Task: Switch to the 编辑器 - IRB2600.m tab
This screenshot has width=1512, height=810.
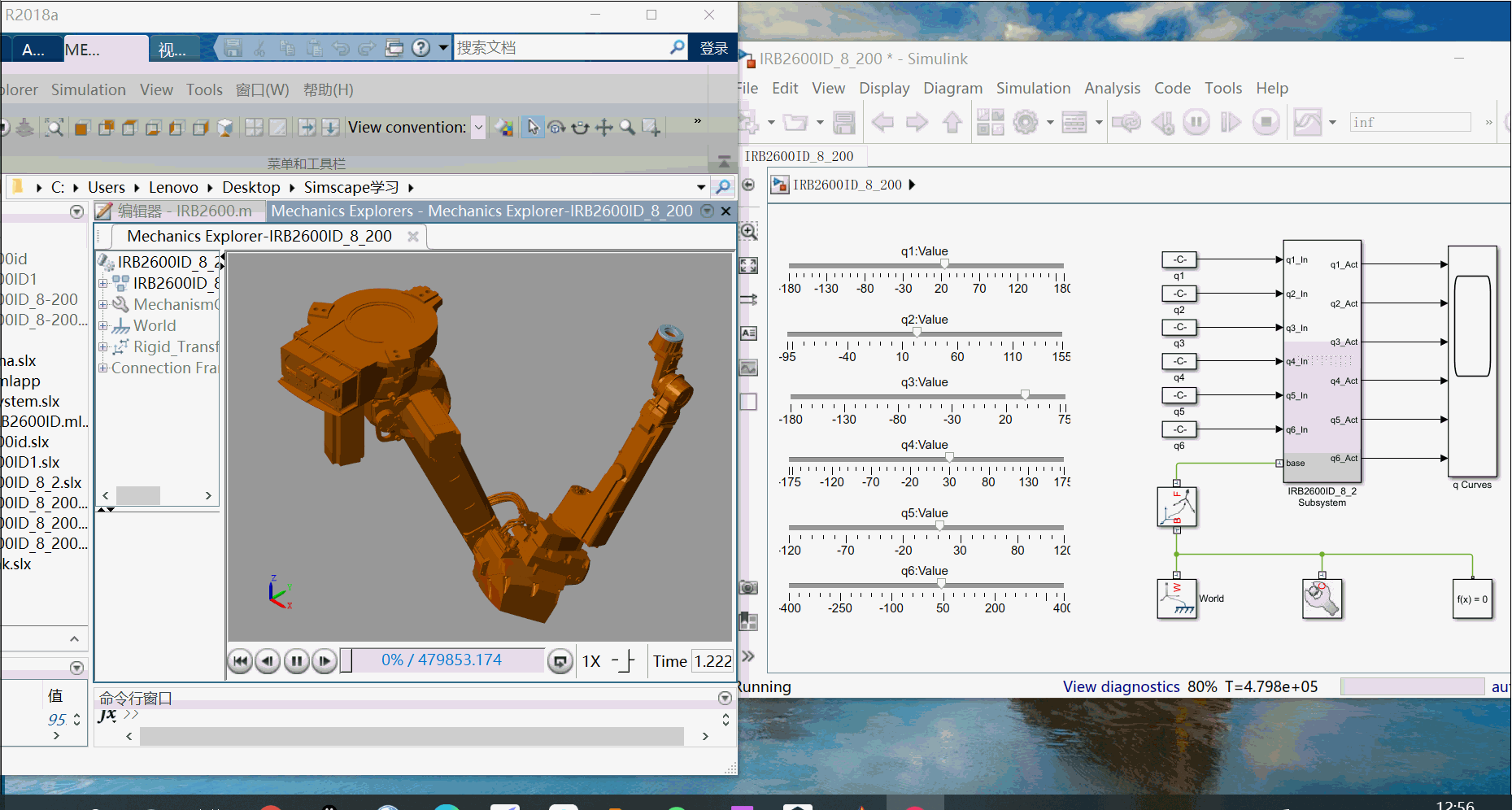Action: point(179,211)
